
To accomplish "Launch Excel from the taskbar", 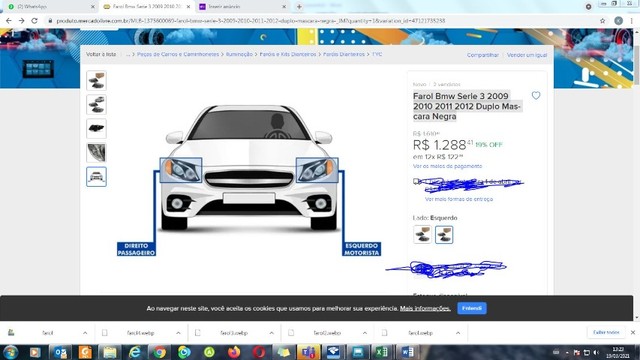I will [382, 352].
